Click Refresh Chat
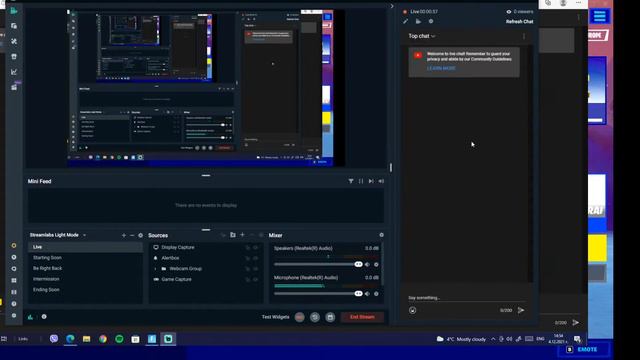The width and height of the screenshot is (640, 360). (519, 22)
